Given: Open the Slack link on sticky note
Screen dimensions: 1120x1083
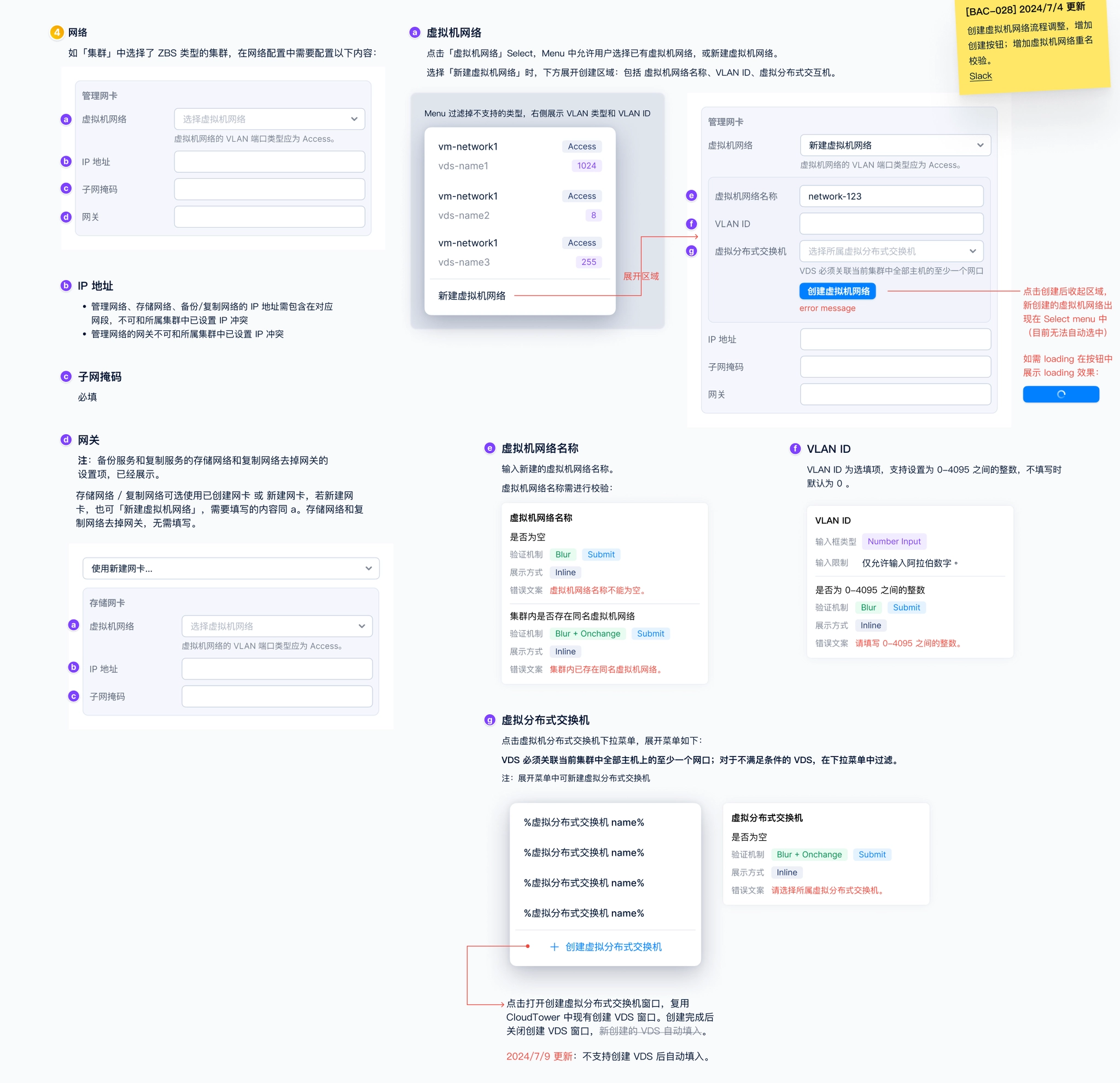Looking at the screenshot, I should pos(980,76).
